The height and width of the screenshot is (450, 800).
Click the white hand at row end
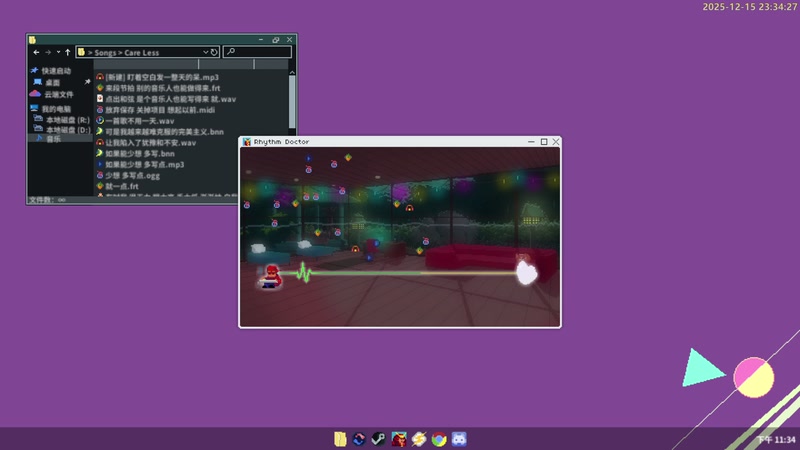[x=527, y=272]
